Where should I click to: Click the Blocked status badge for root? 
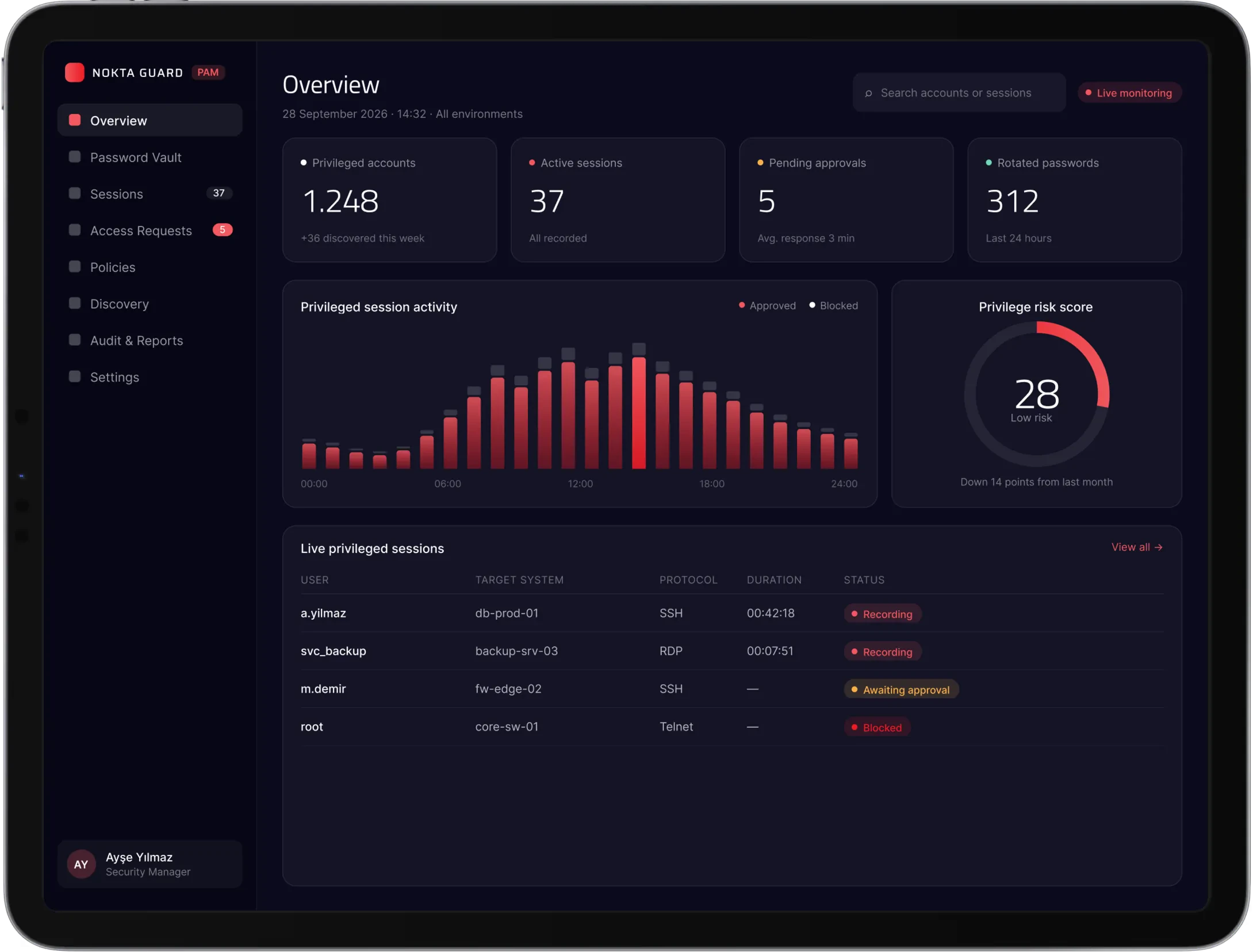(877, 728)
